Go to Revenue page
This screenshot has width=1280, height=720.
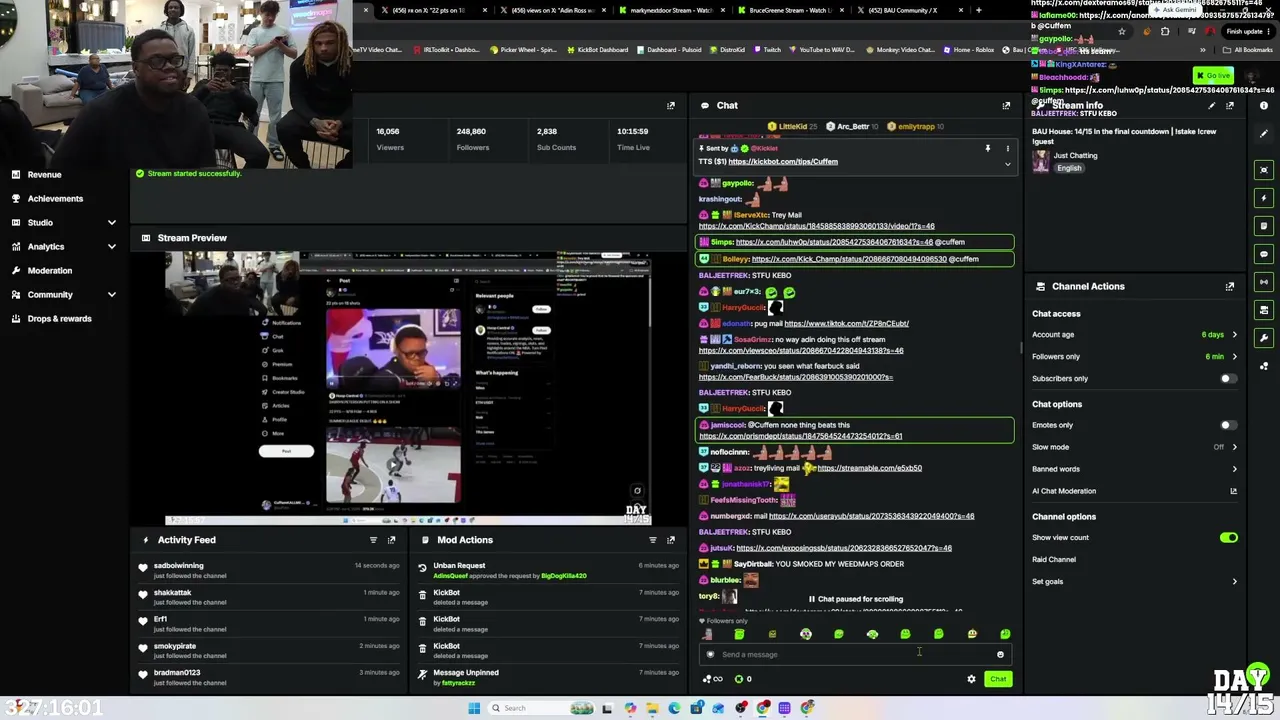click(44, 174)
